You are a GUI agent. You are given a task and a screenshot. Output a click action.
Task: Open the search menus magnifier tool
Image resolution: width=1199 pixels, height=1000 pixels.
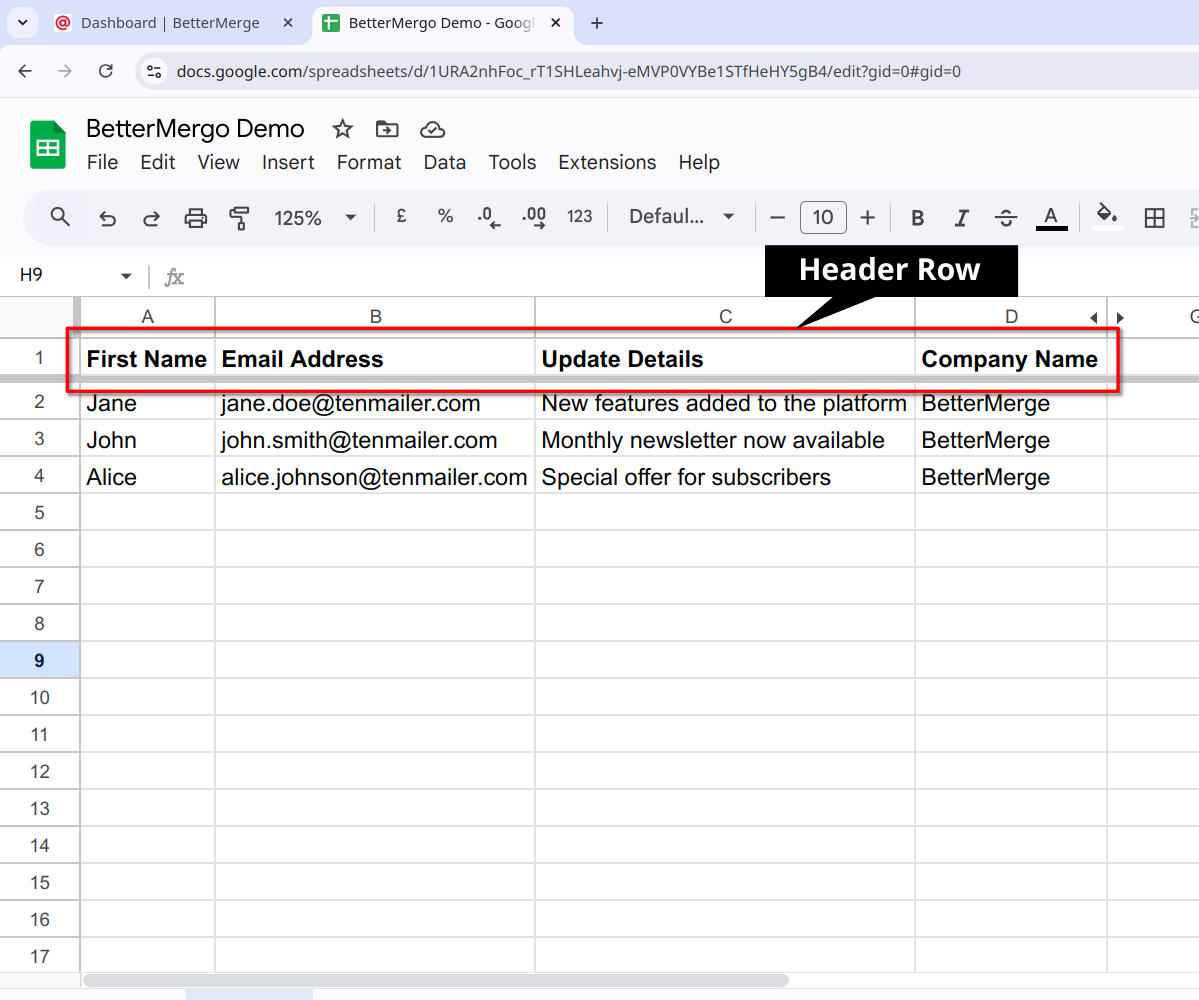click(60, 218)
